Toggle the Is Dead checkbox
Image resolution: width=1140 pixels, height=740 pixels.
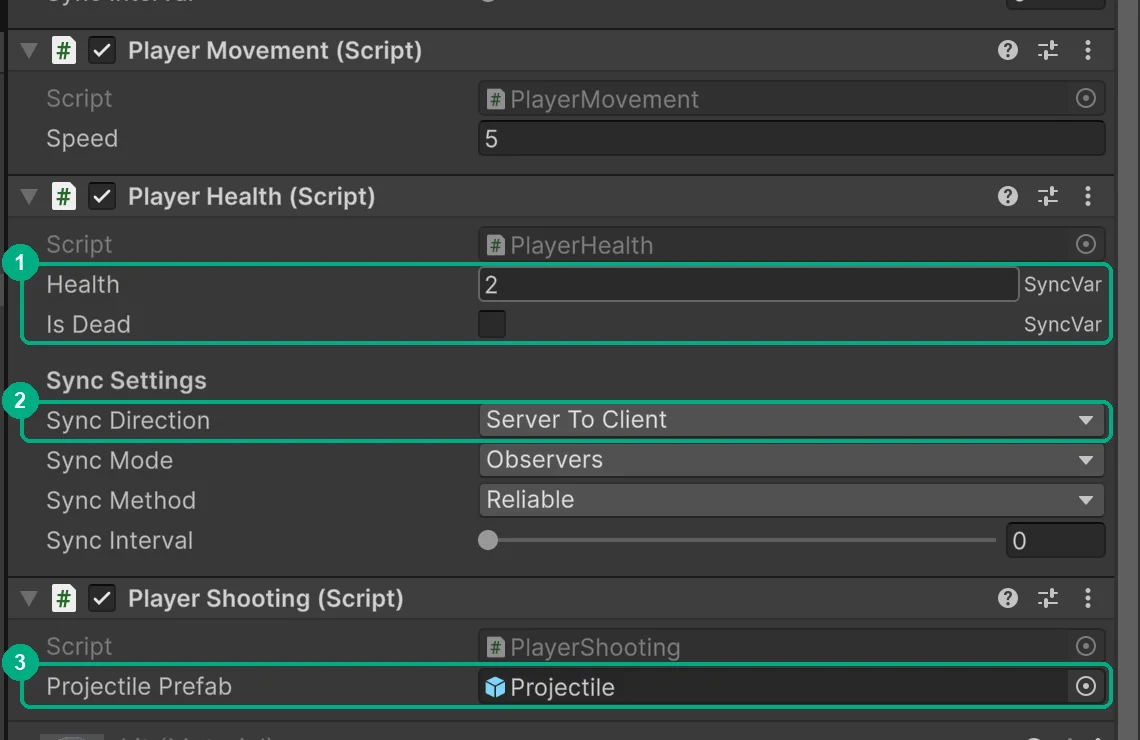pyautogui.click(x=492, y=324)
